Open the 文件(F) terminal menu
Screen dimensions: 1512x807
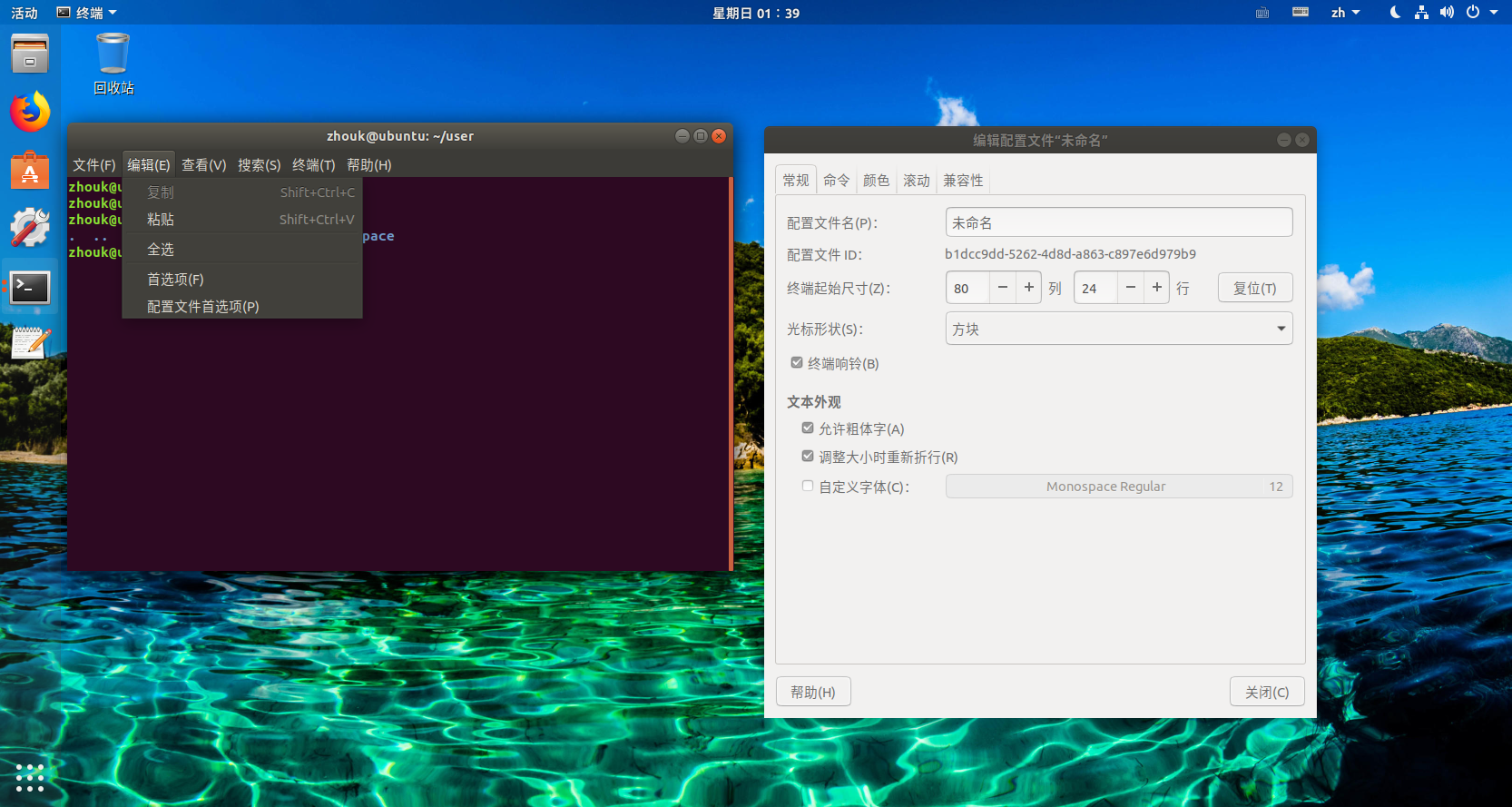click(94, 164)
